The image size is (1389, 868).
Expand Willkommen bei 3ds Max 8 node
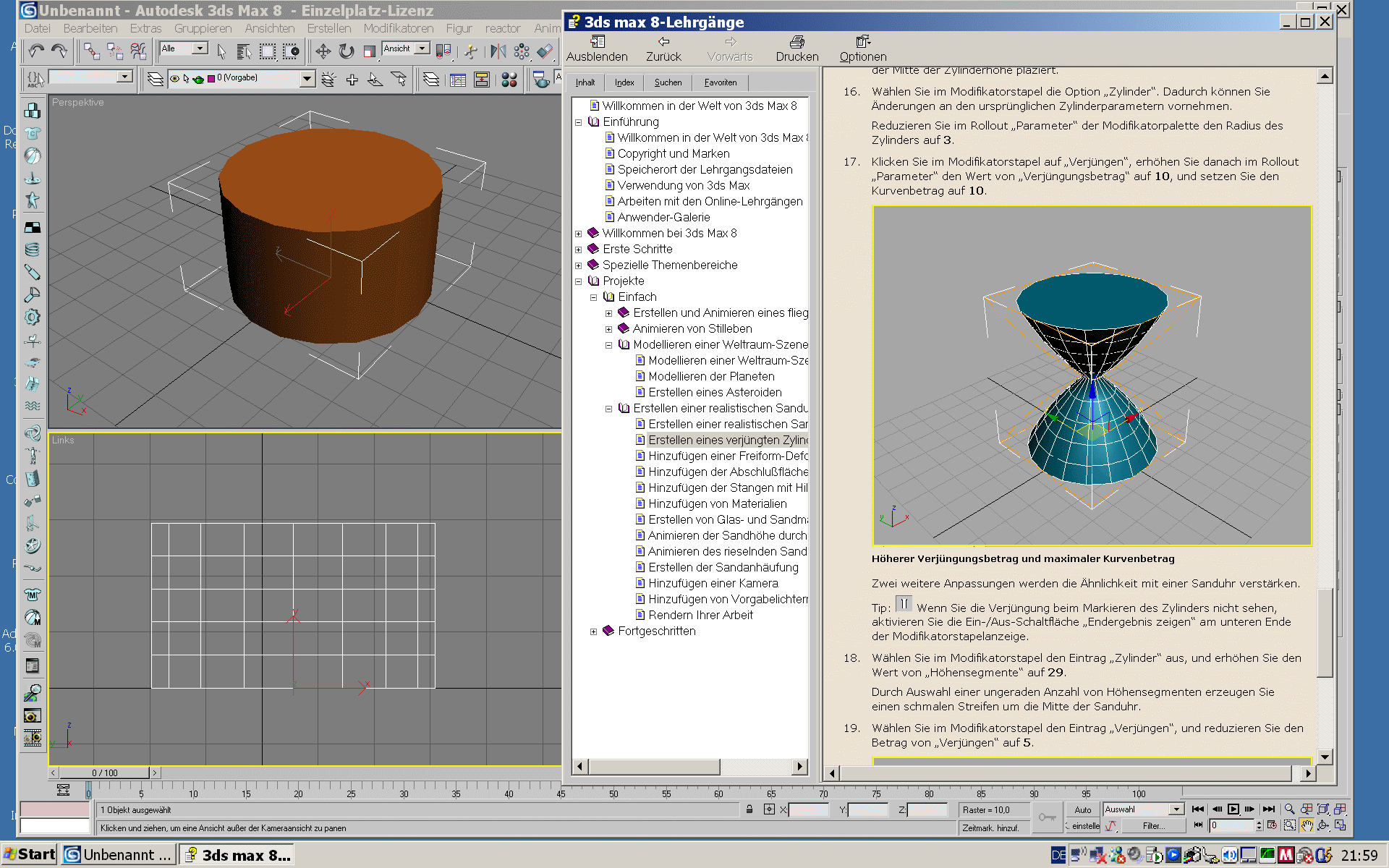[579, 234]
